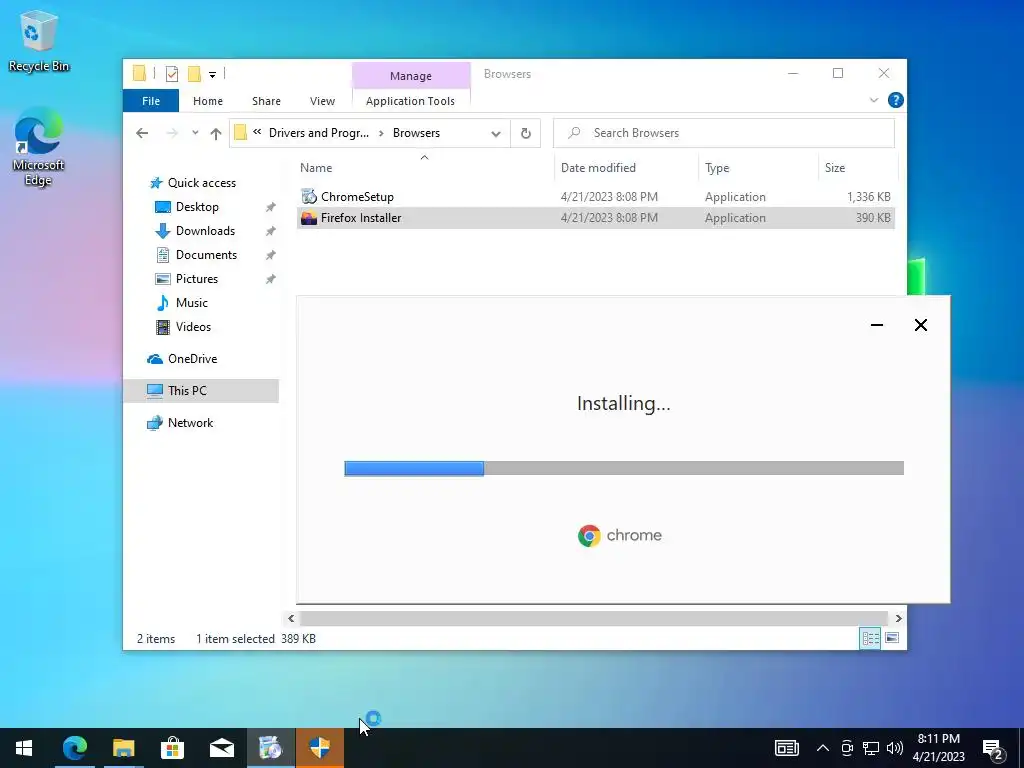Click the horizontal scrollbar left arrow

[291, 618]
